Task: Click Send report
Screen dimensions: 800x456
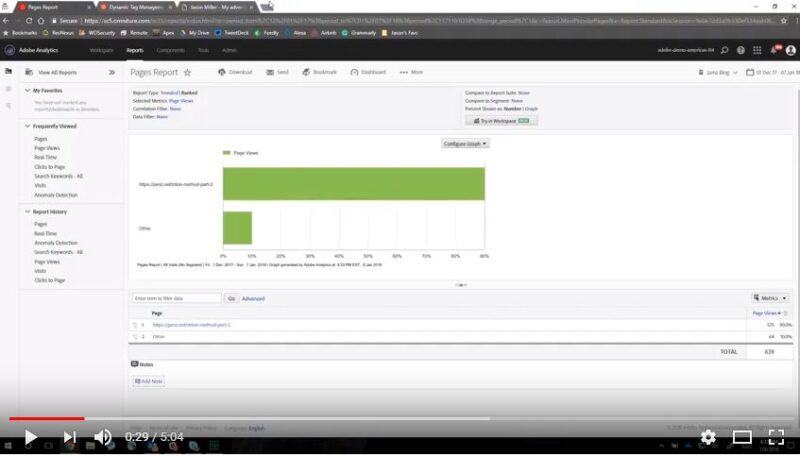Action: tap(278, 72)
